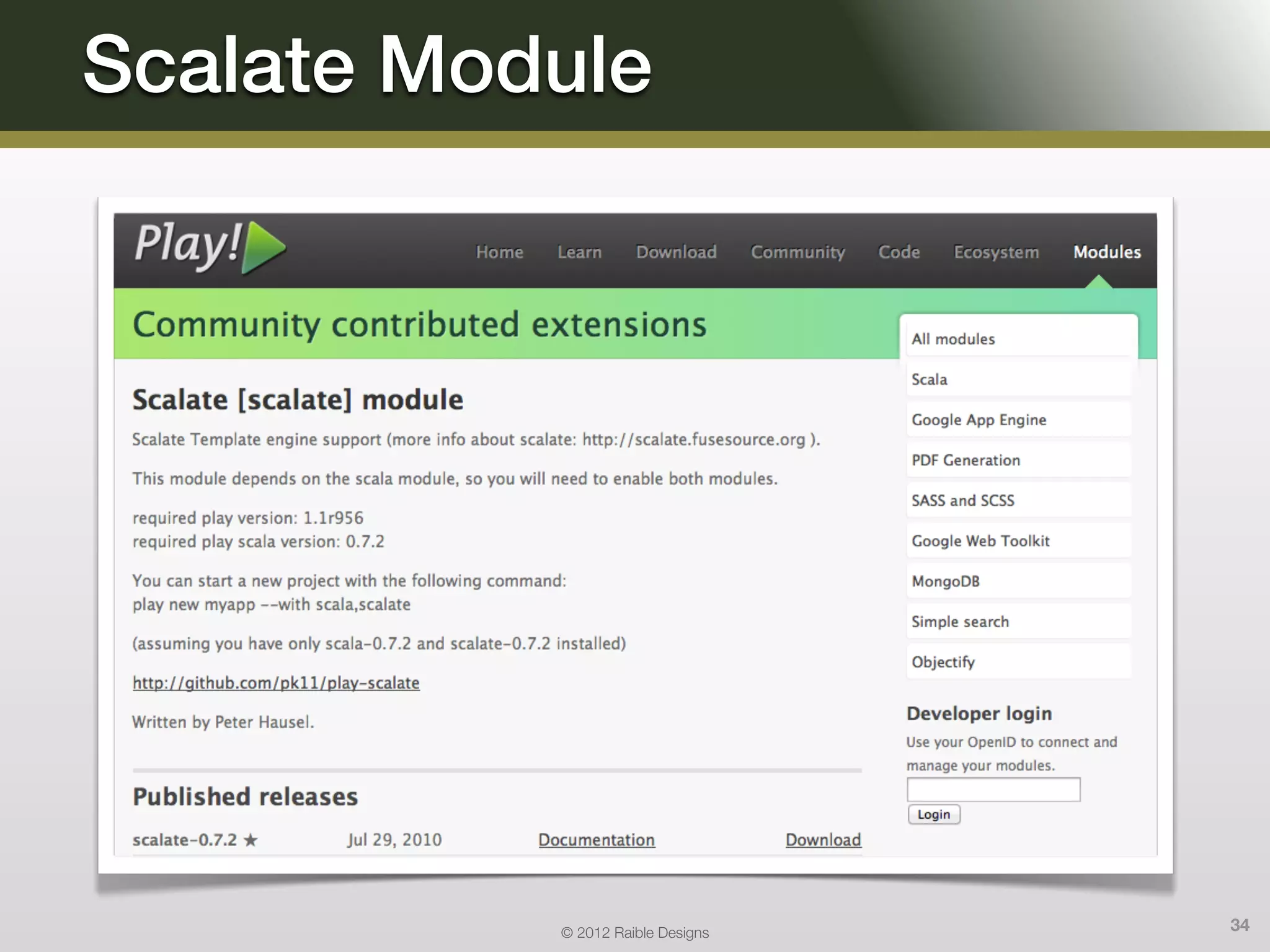Click the 'play new myapp --with scala,scalate' command

pos(272,604)
